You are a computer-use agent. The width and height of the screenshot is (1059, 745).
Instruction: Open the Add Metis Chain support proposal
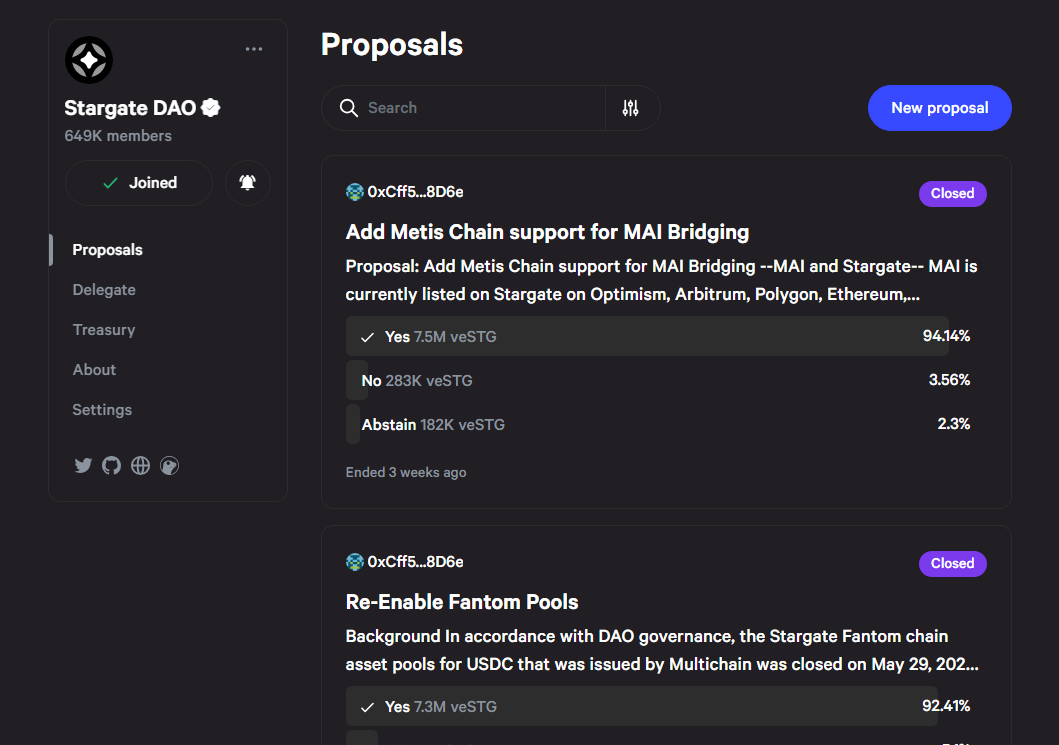(x=547, y=233)
